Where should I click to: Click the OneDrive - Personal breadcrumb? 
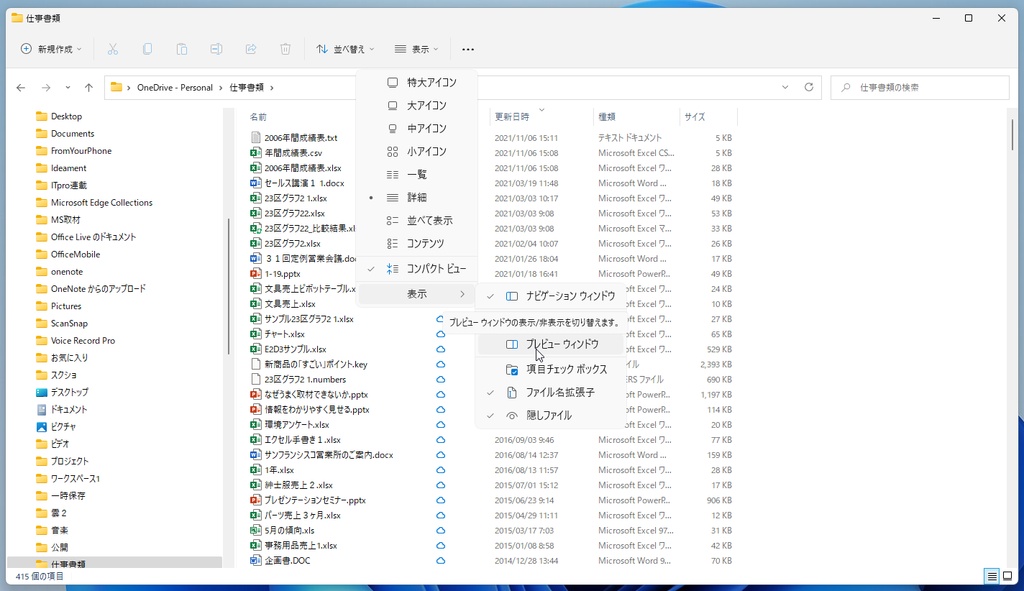[175, 88]
